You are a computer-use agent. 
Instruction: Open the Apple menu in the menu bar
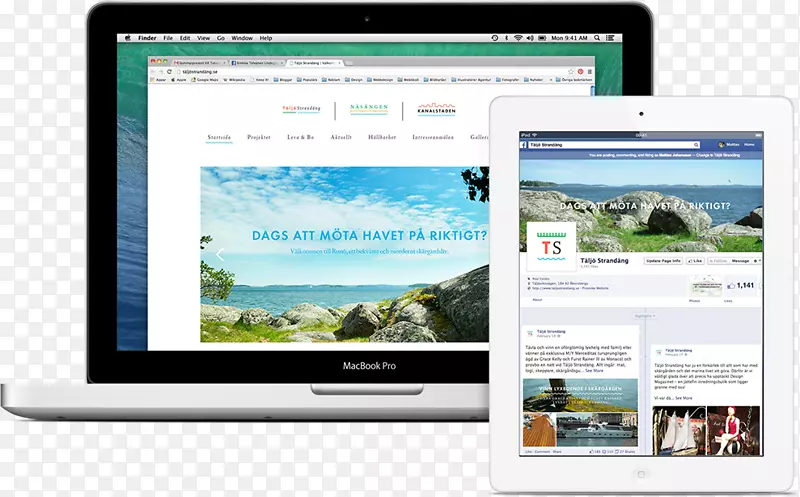point(126,38)
